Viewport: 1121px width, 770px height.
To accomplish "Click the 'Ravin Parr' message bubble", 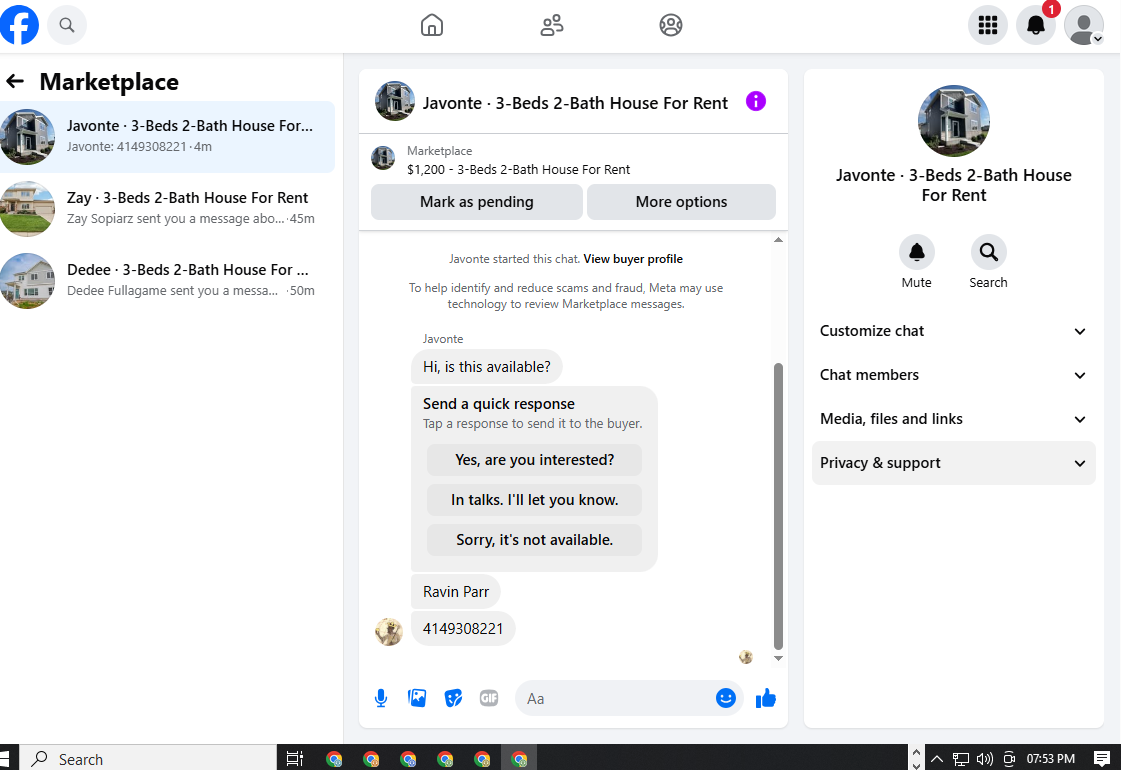I will 455,591.
